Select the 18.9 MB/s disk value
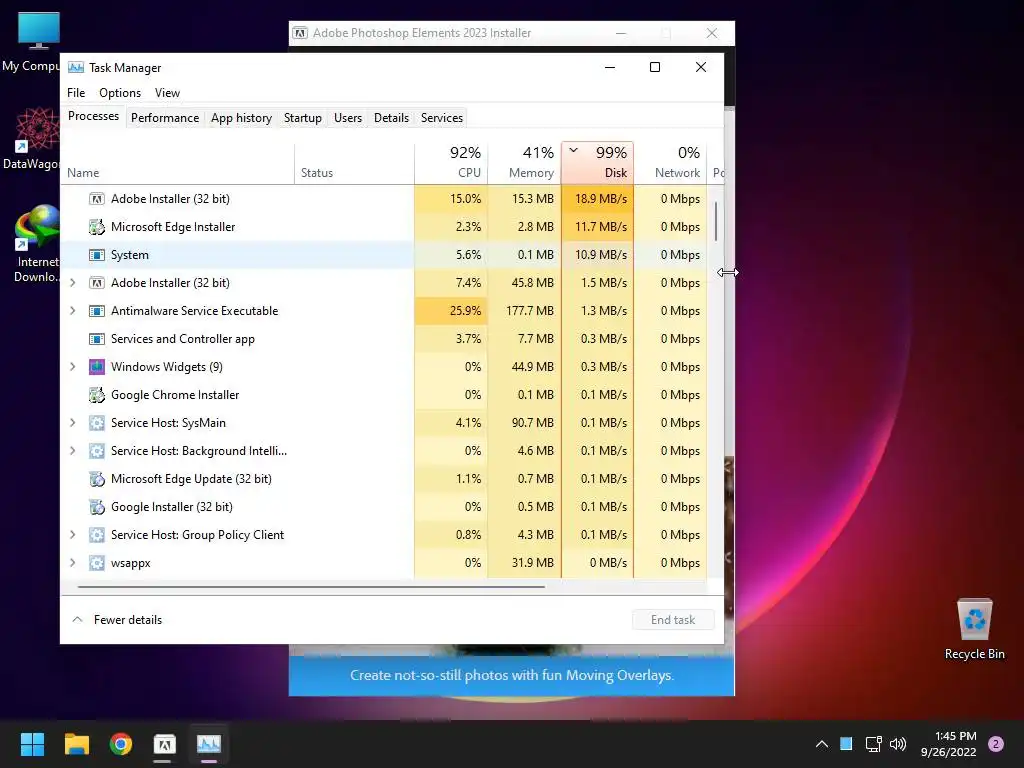This screenshot has height=768, width=1024. (598, 199)
